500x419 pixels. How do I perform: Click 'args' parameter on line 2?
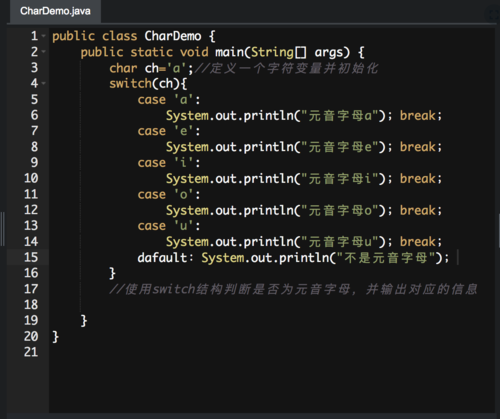click(329, 53)
